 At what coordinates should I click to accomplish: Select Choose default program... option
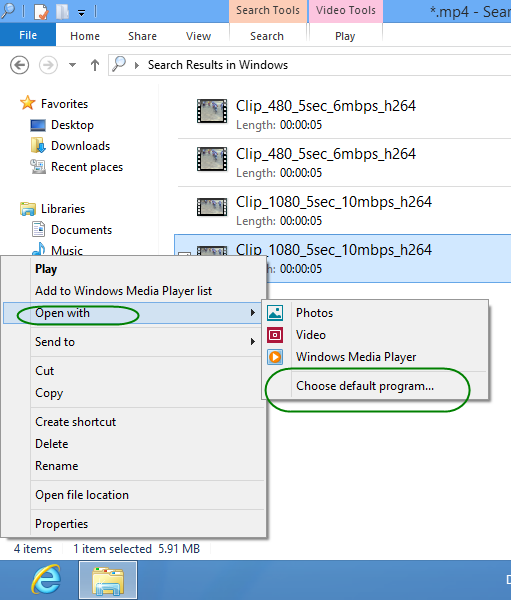click(375, 386)
